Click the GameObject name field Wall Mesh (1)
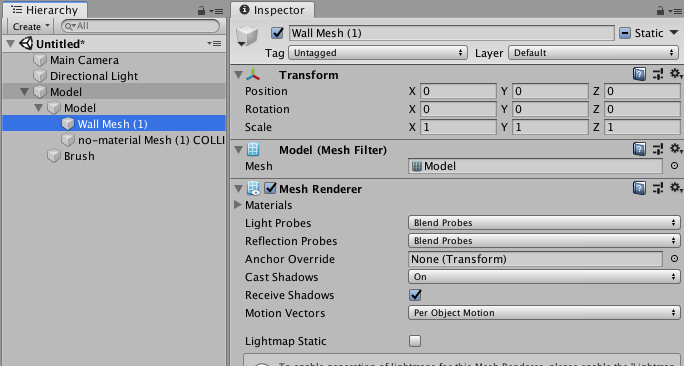Screen dimensions: 684x366 (x=451, y=33)
